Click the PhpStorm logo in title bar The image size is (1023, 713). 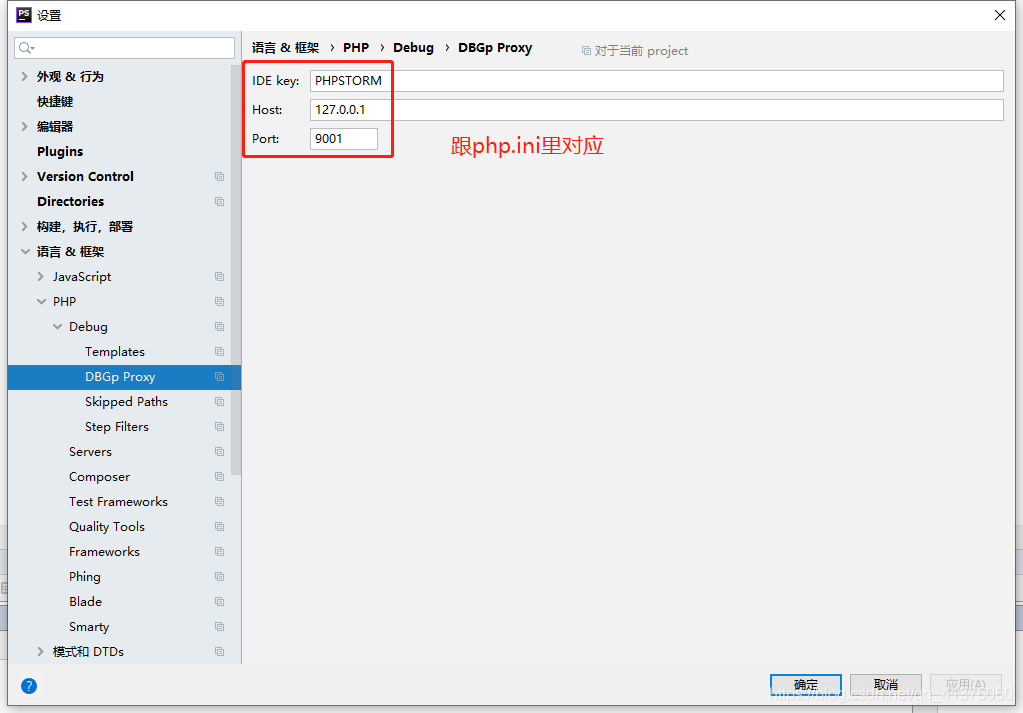[23, 14]
